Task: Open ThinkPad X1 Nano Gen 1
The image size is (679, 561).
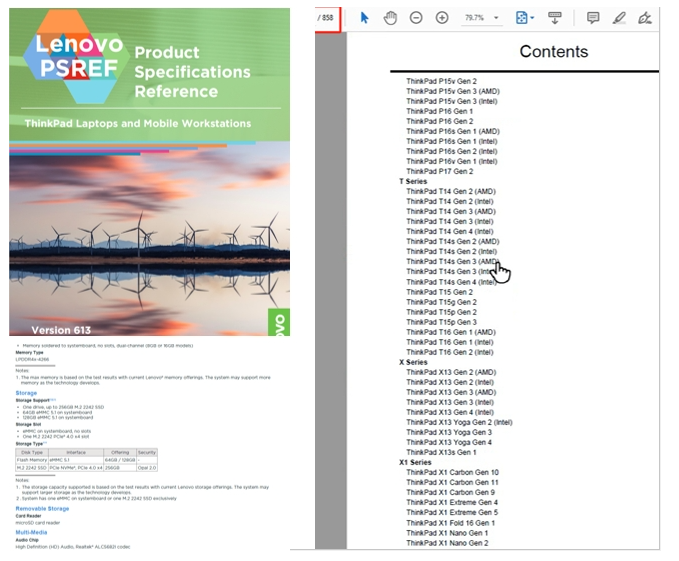Action: pos(447,533)
